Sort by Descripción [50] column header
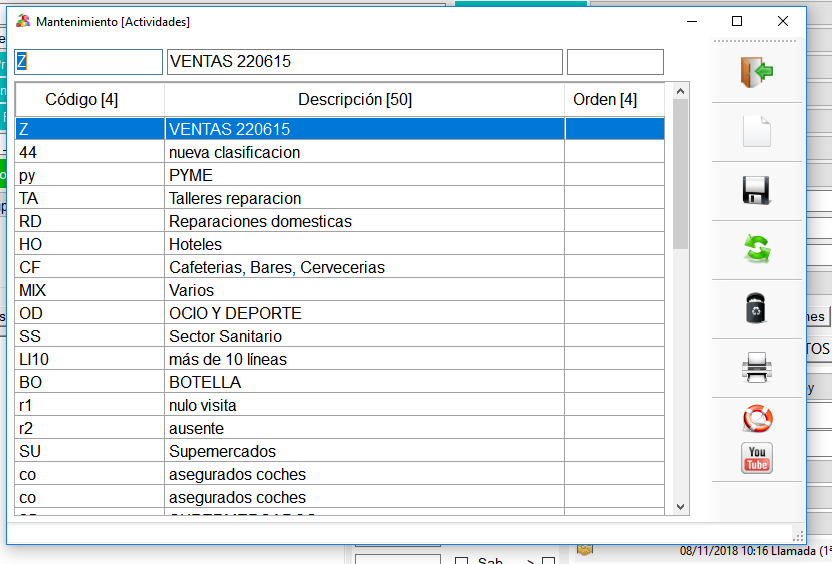Viewport: 832px width, 564px height. coord(365,100)
